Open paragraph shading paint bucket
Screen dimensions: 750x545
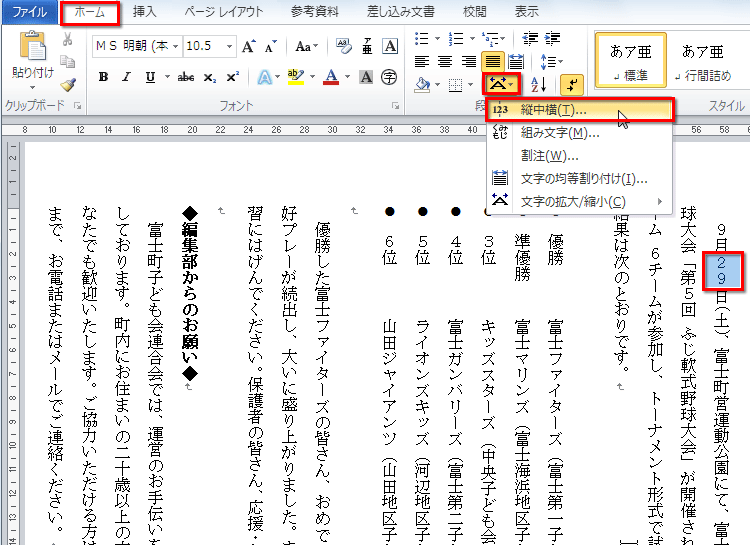click(423, 85)
